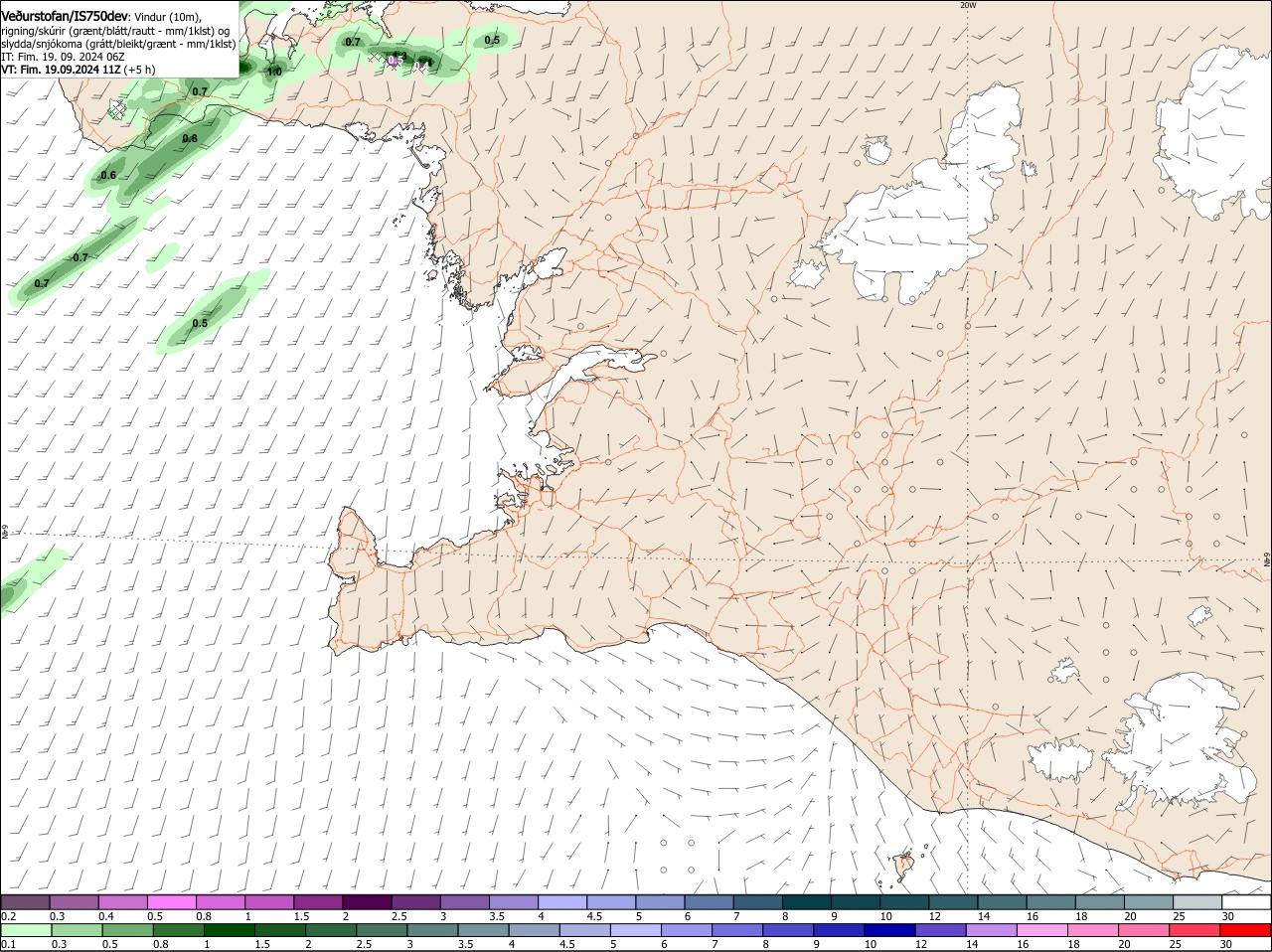The height and width of the screenshot is (952, 1272).
Task: Click the 1.0 precipitation value on the map
Action: tap(274, 72)
